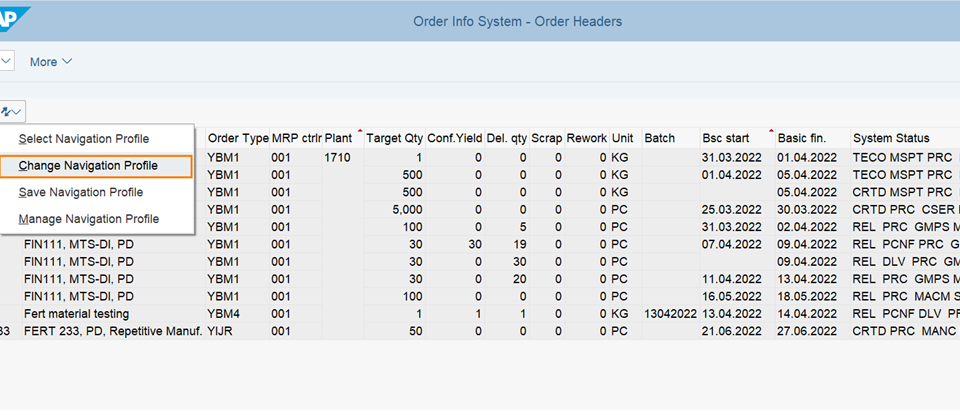
Task: Select the Conf.Yield column header
Action: [x=454, y=138]
